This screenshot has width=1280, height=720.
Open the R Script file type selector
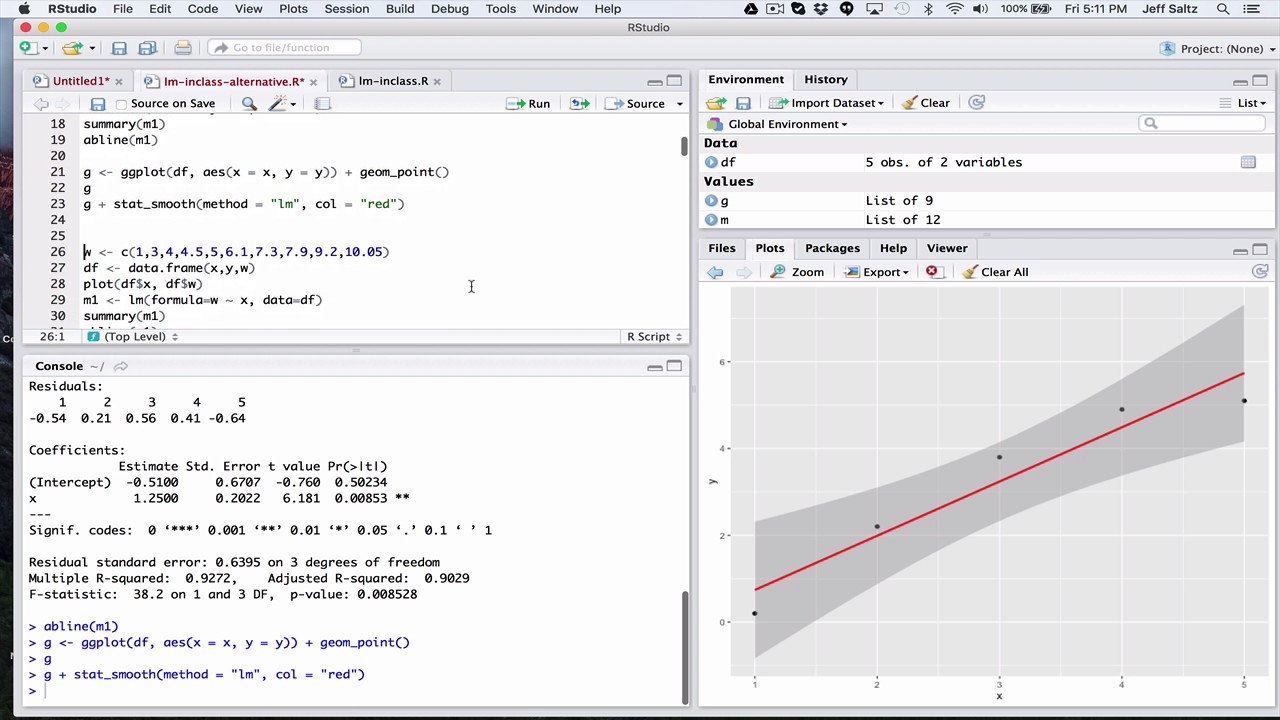click(x=654, y=337)
